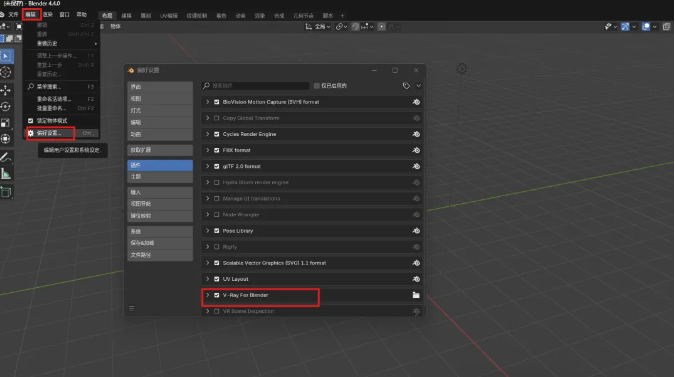Disable the BioVision Motion Capture add-on checkbox
Image resolution: width=675 pixels, height=377 pixels.
click(217, 102)
